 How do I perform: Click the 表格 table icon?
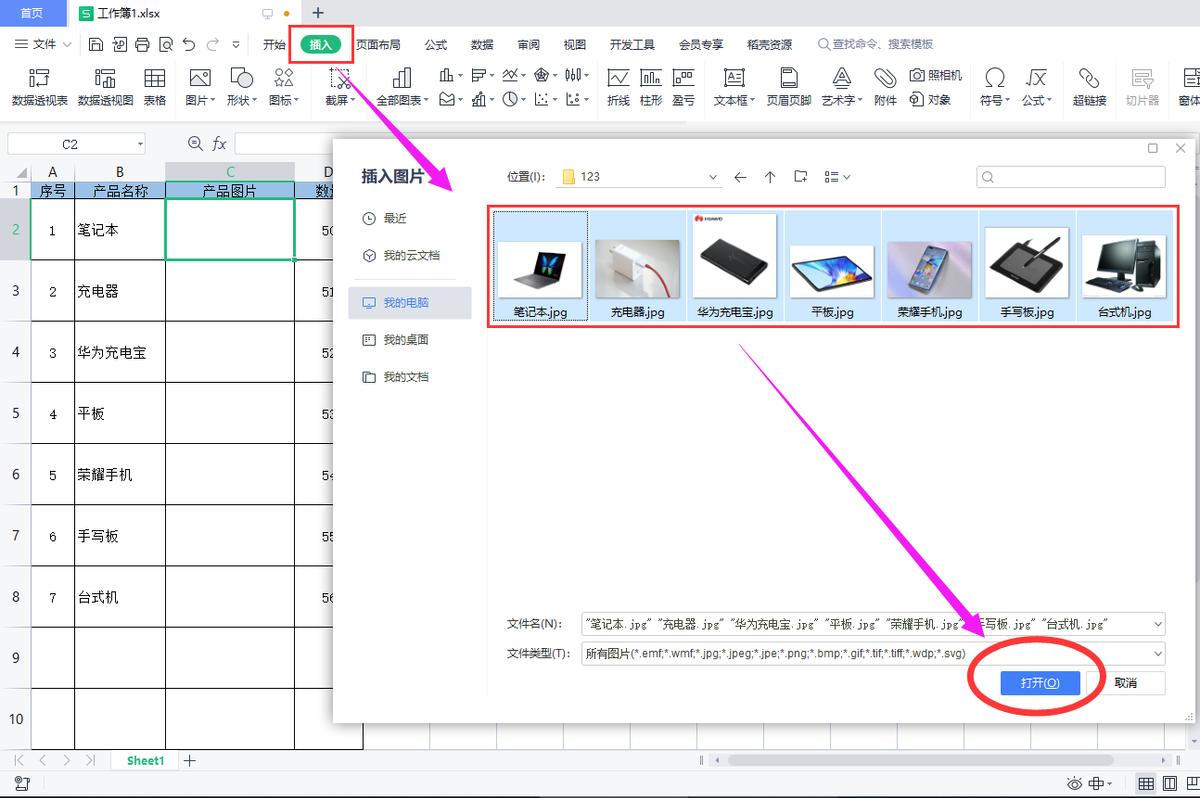(155, 88)
